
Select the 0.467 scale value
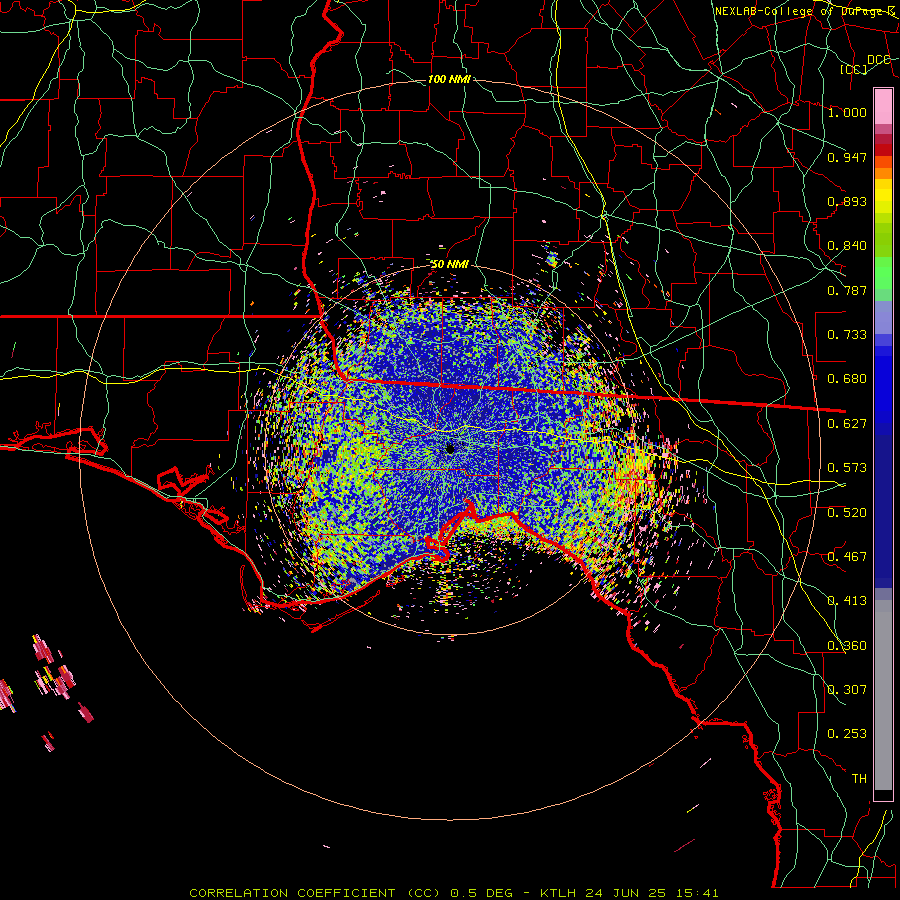coord(847,557)
